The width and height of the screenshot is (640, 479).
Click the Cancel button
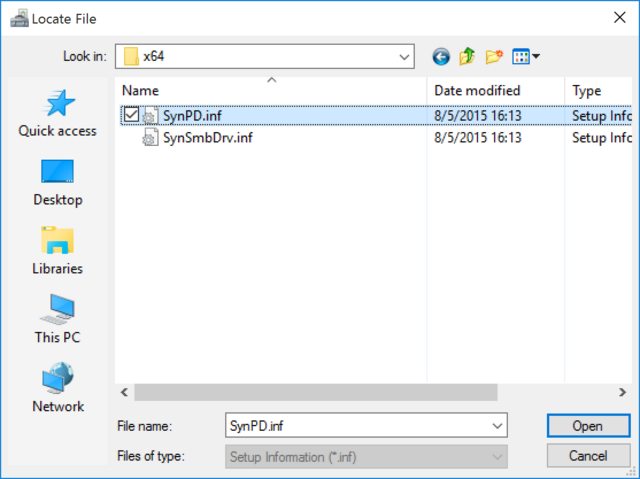point(588,455)
